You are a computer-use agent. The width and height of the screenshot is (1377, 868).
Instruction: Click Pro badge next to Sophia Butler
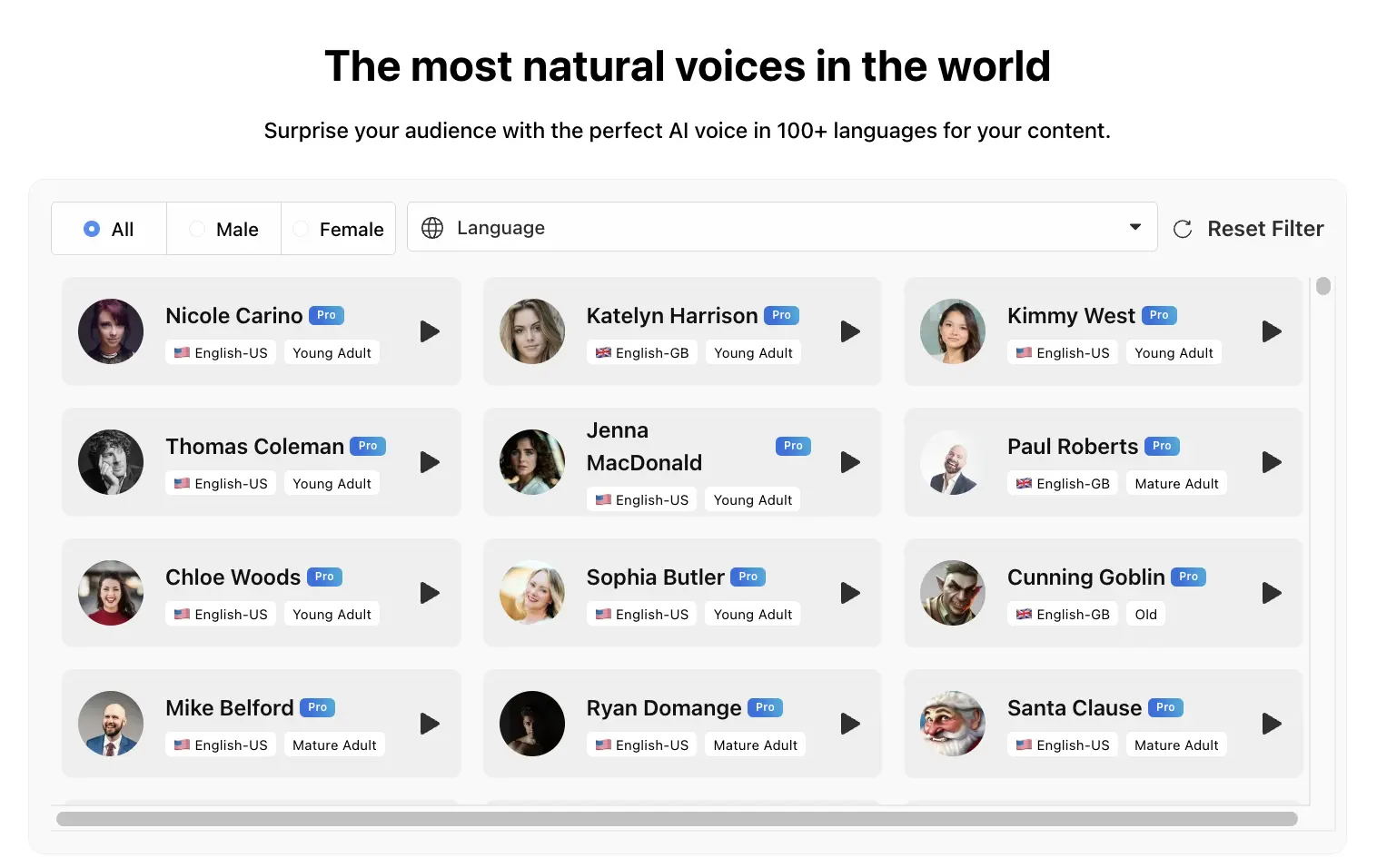(748, 577)
